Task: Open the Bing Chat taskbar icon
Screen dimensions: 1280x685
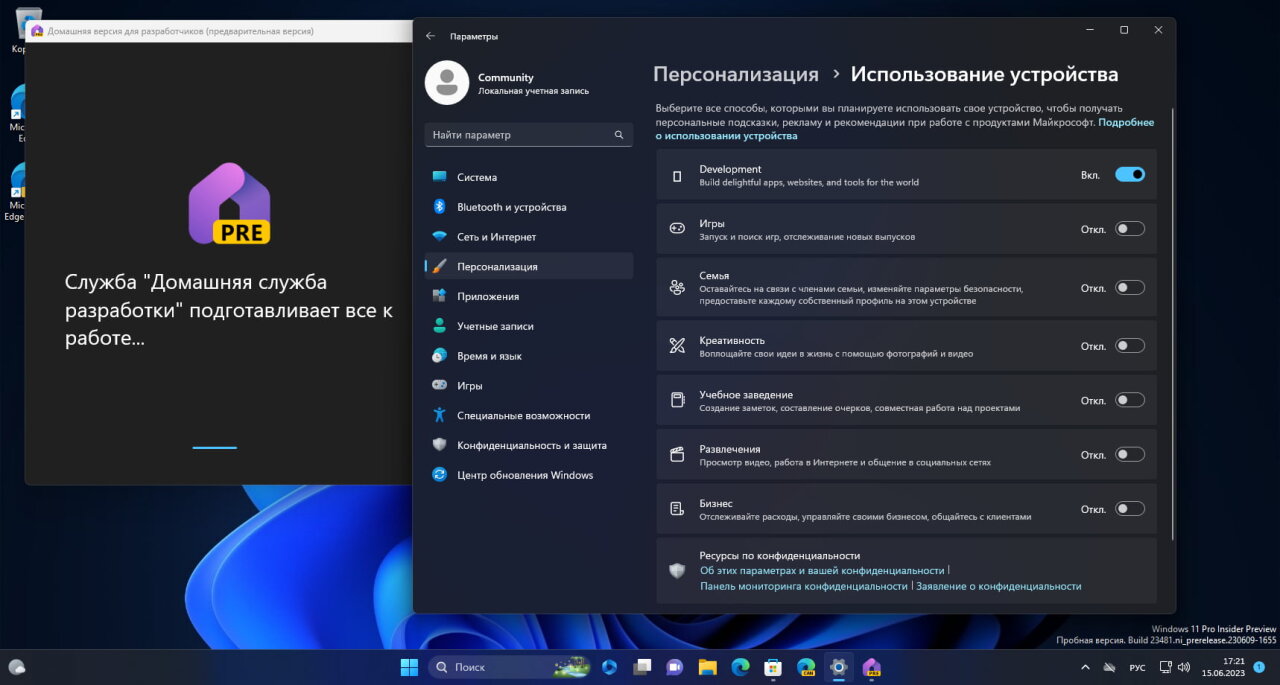Action: (x=609, y=667)
